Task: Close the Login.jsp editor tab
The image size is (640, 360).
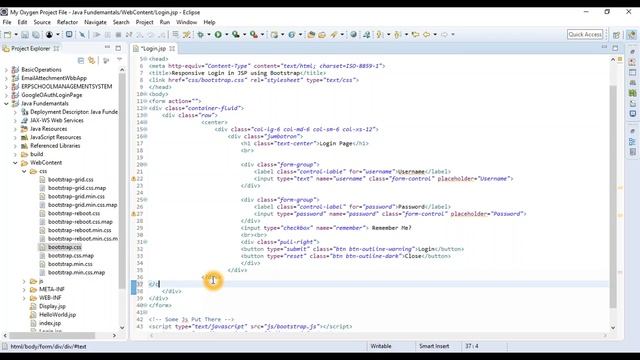Action: [172, 48]
